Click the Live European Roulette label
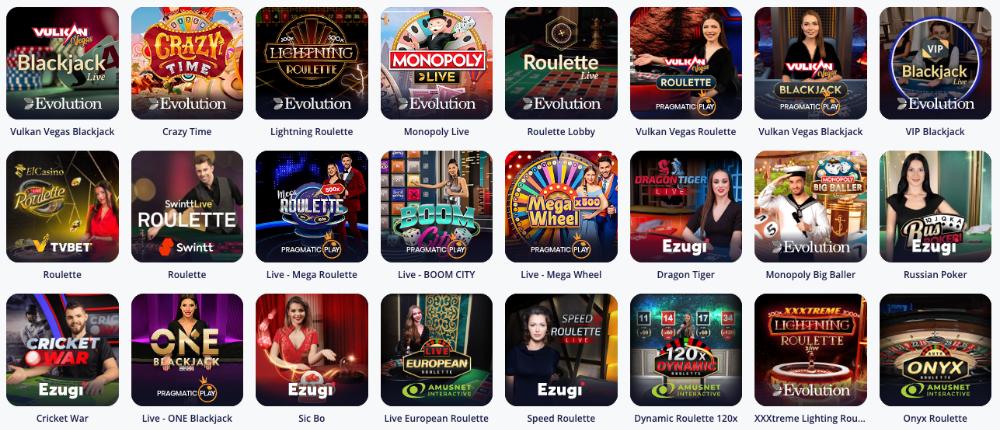 point(436,419)
